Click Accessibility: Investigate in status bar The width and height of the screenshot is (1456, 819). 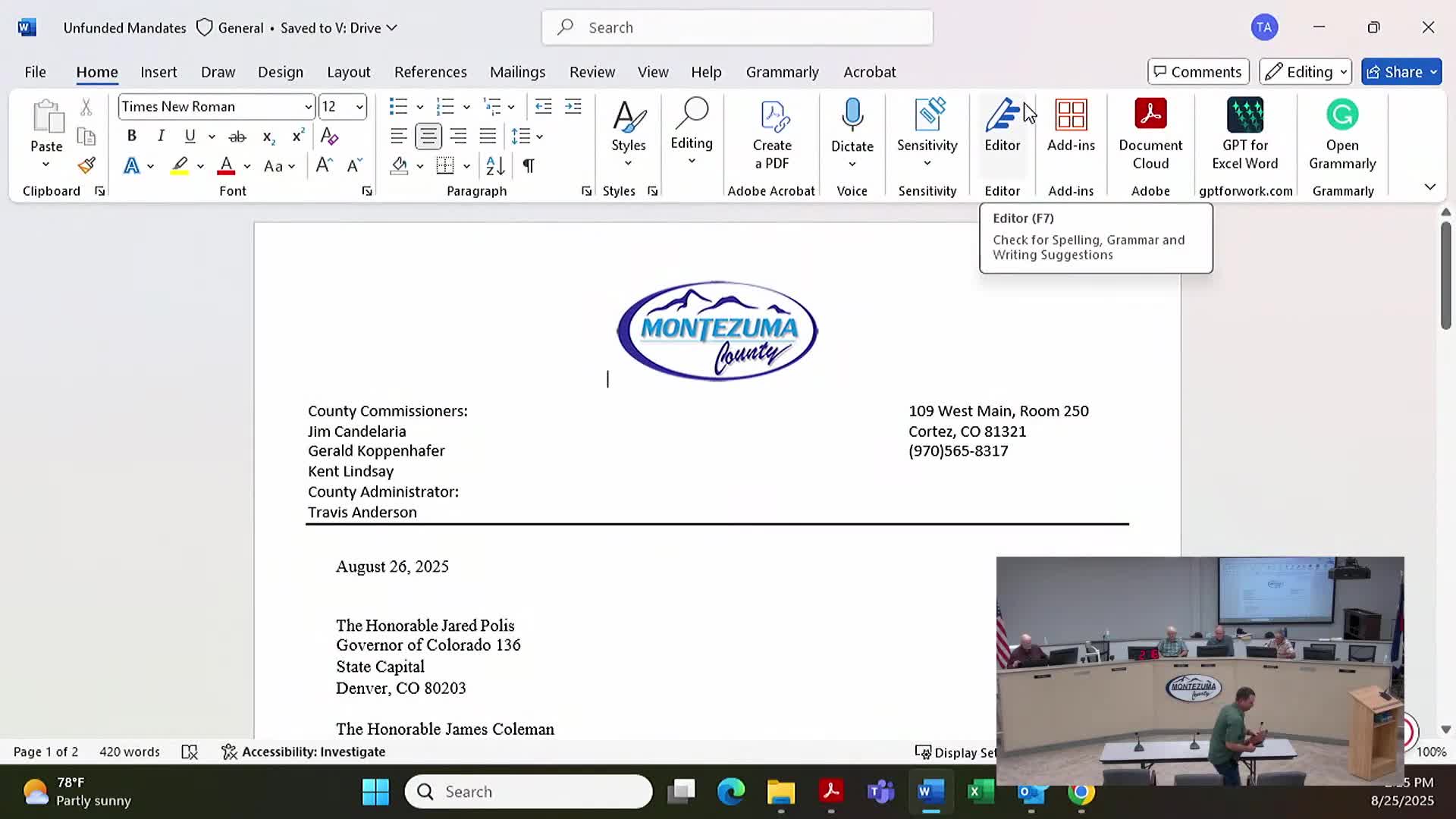[x=304, y=752]
